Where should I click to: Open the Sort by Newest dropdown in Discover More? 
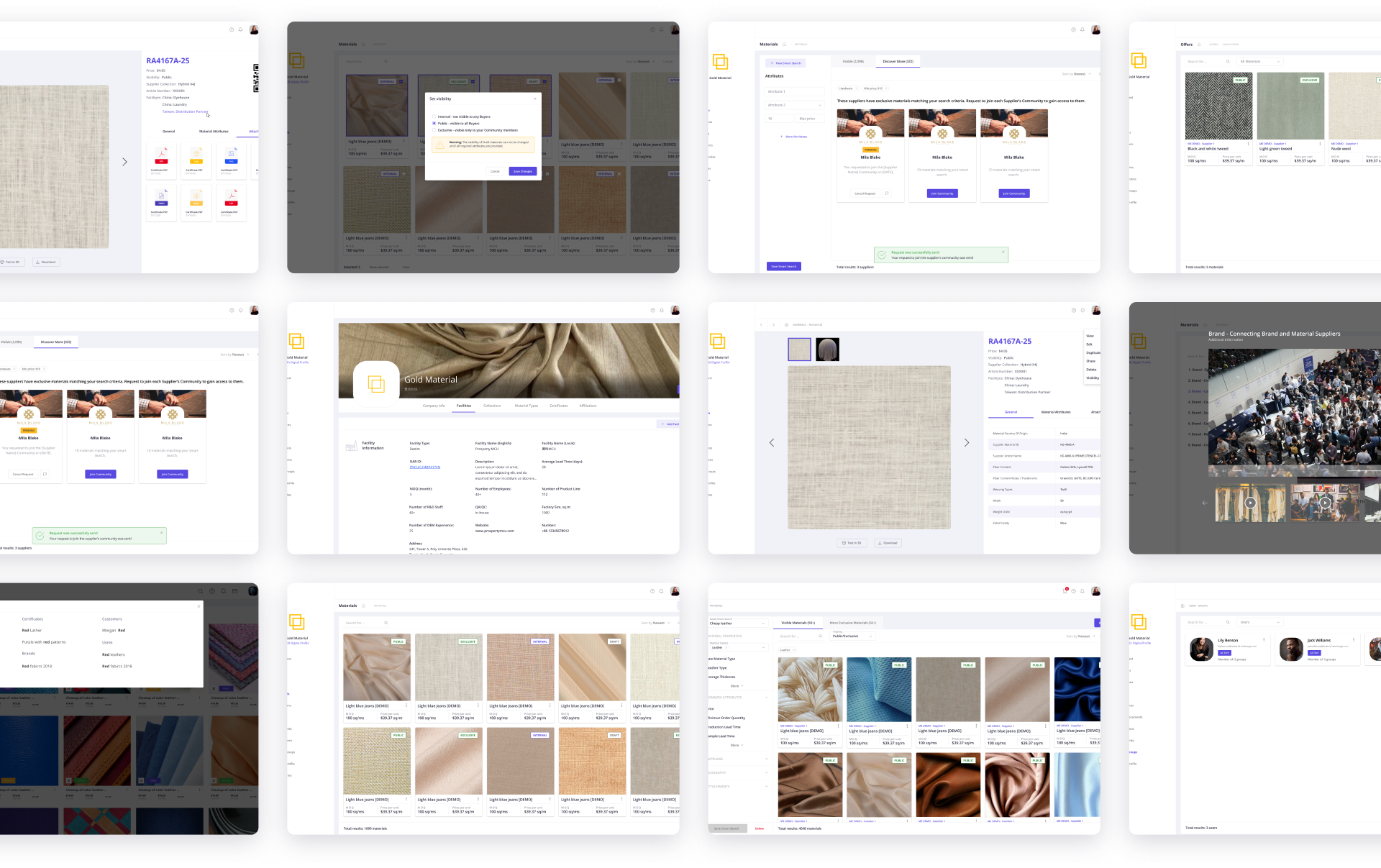(1077, 74)
